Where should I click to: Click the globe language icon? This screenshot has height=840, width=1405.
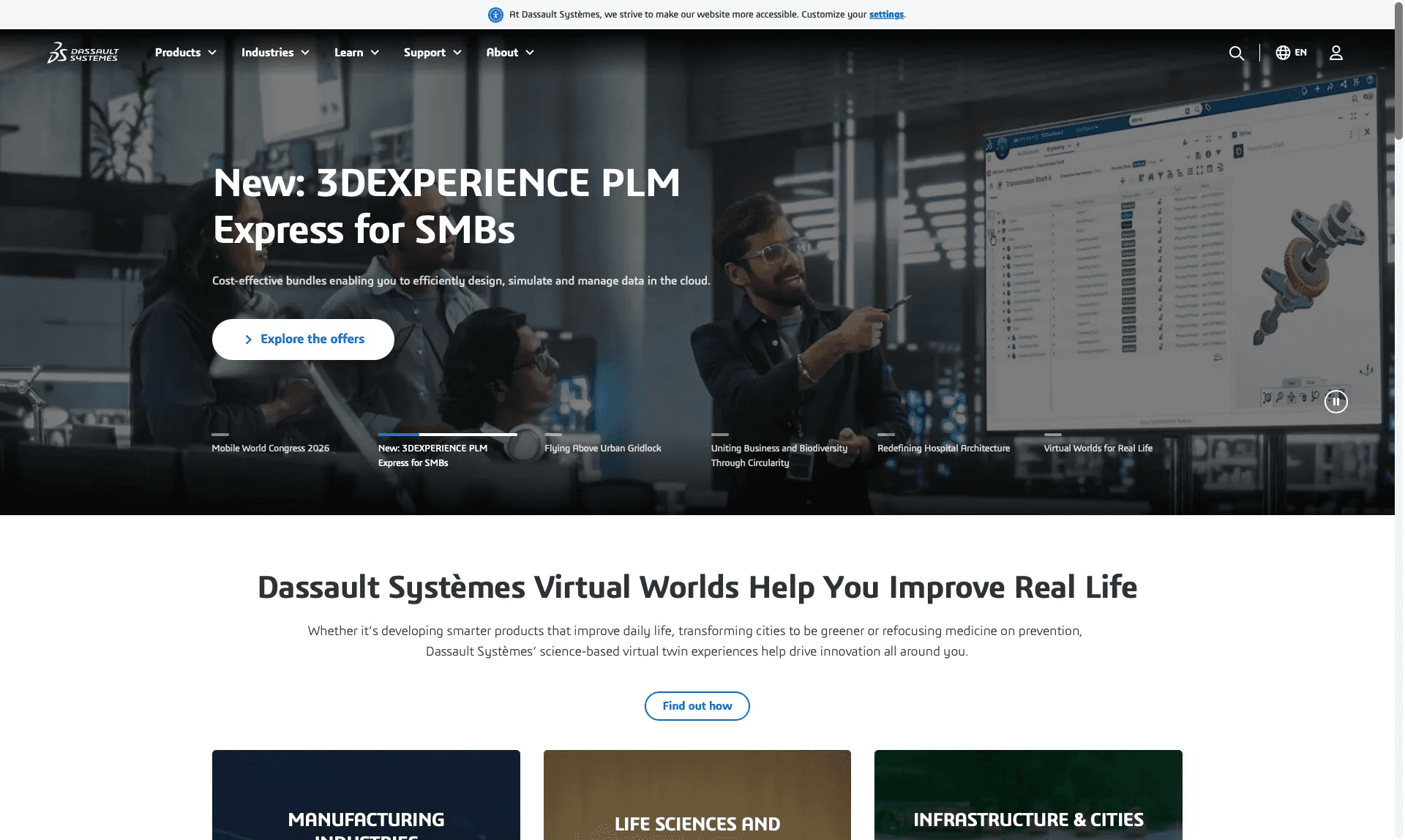click(1281, 52)
